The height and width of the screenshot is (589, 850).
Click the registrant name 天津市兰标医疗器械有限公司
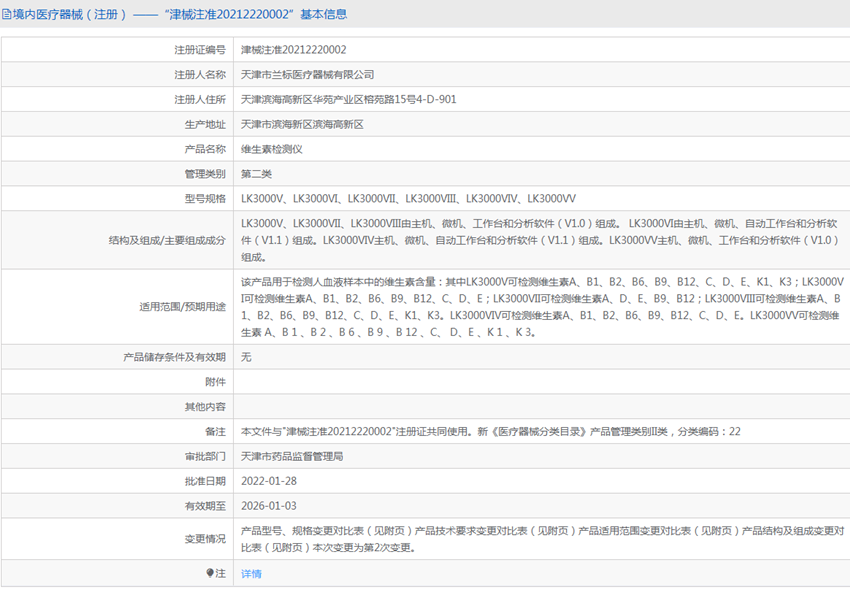point(307,75)
